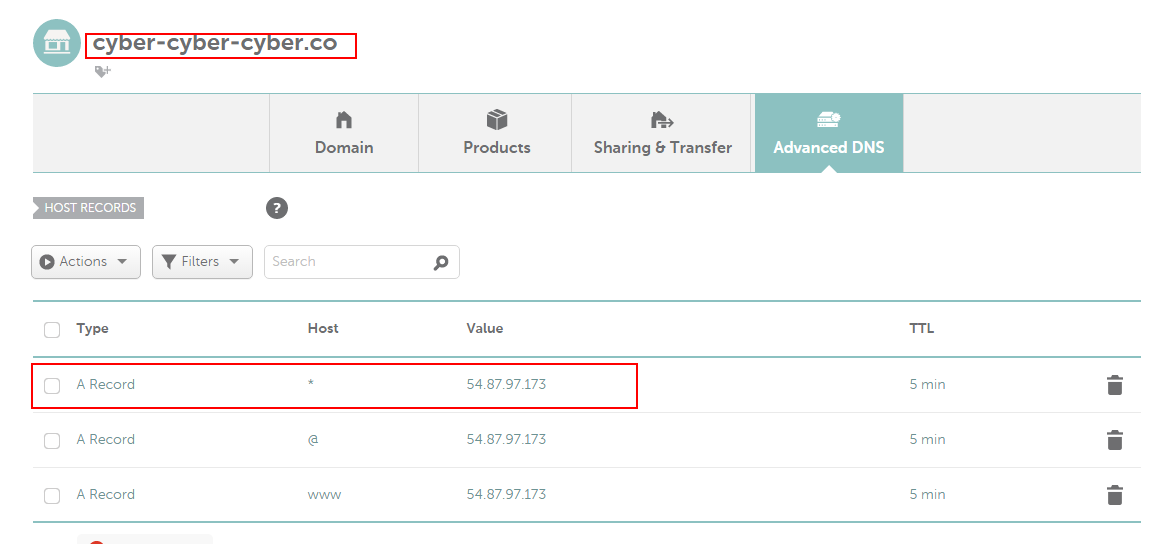Open TTL dropdown for the www record
Screen dimensions: 1172x544
[927, 494]
